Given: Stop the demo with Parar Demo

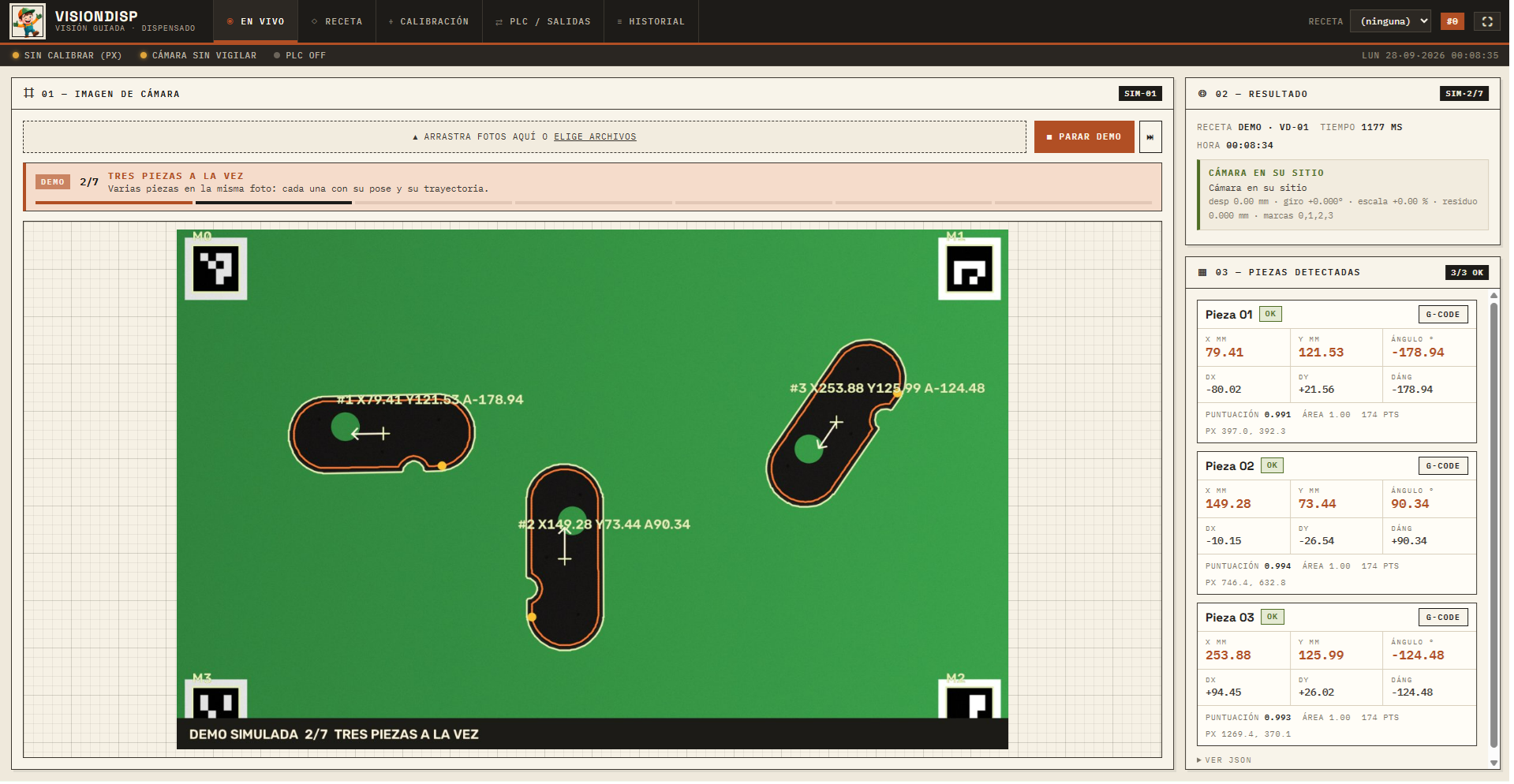Looking at the screenshot, I should [1084, 136].
